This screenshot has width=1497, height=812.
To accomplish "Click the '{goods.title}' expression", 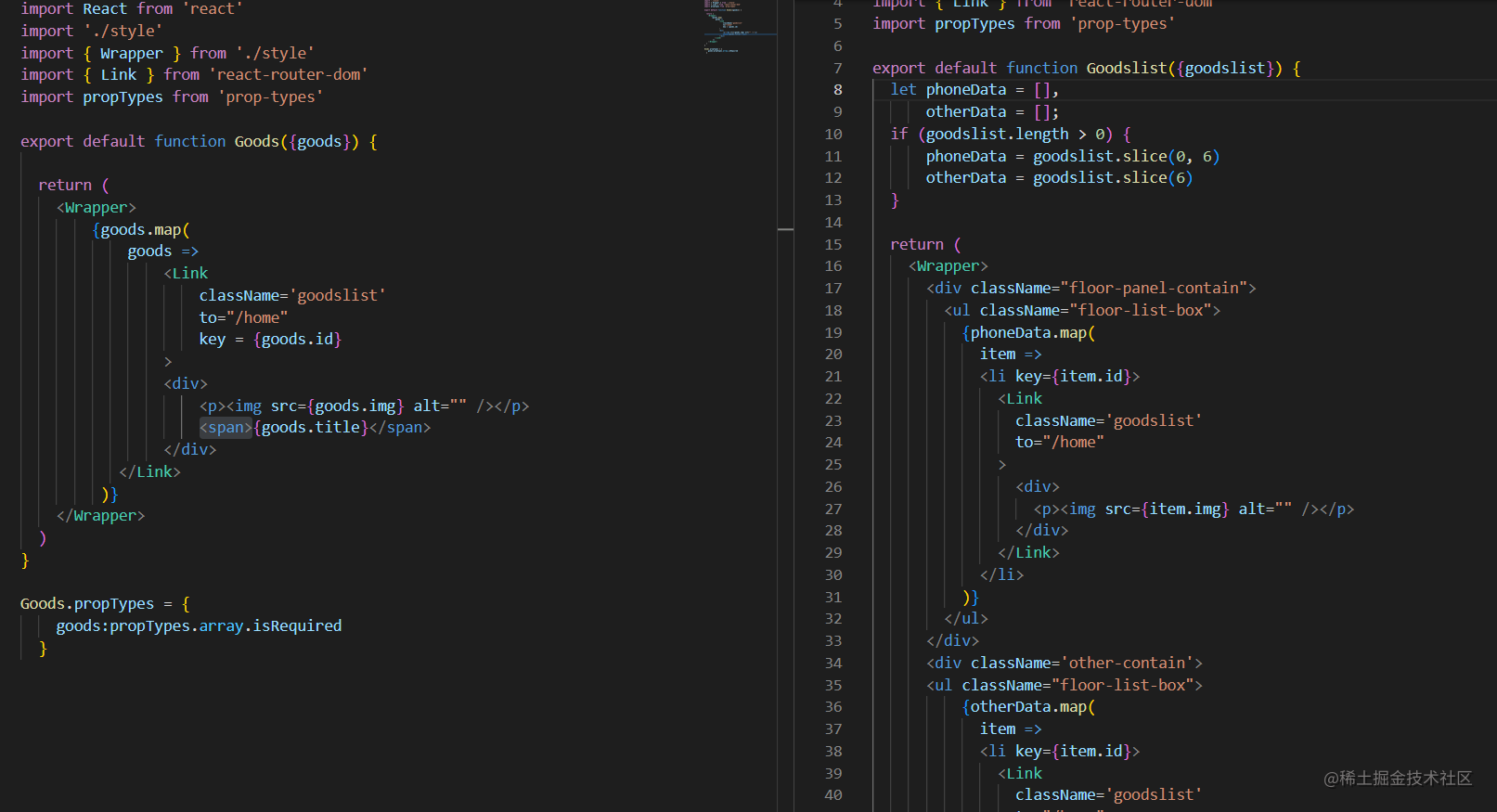I will pyautogui.click(x=311, y=427).
